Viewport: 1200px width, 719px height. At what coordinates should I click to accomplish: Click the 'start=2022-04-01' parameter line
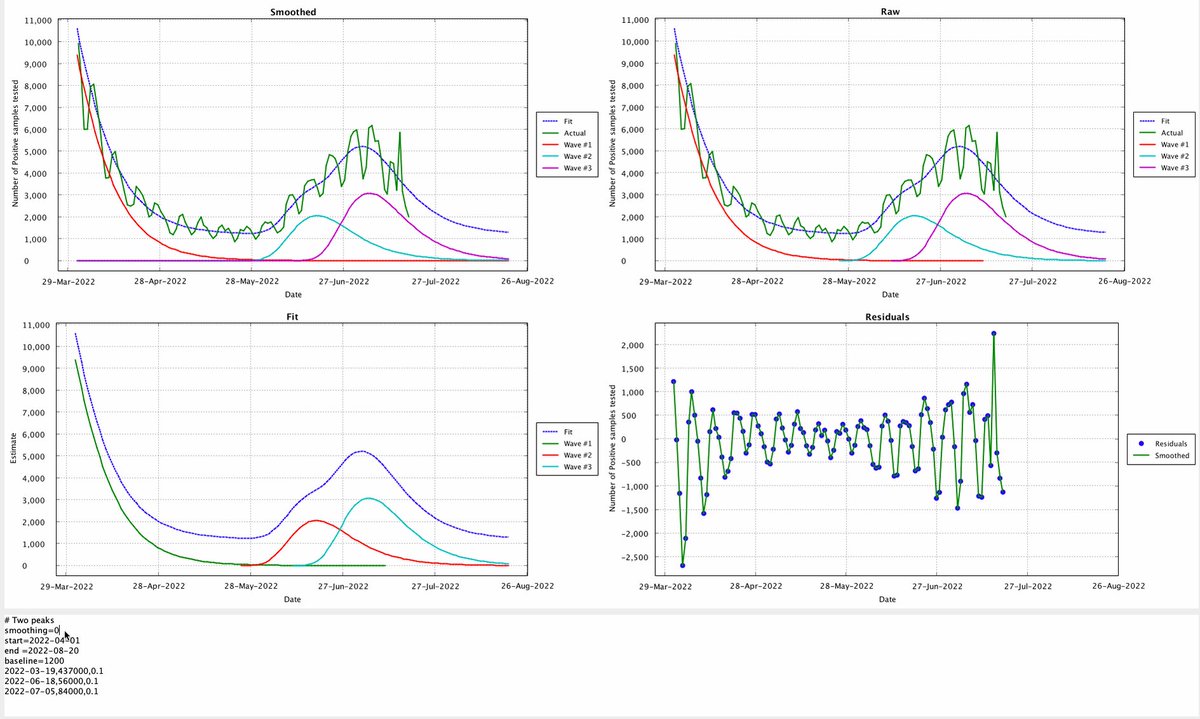(x=42, y=641)
